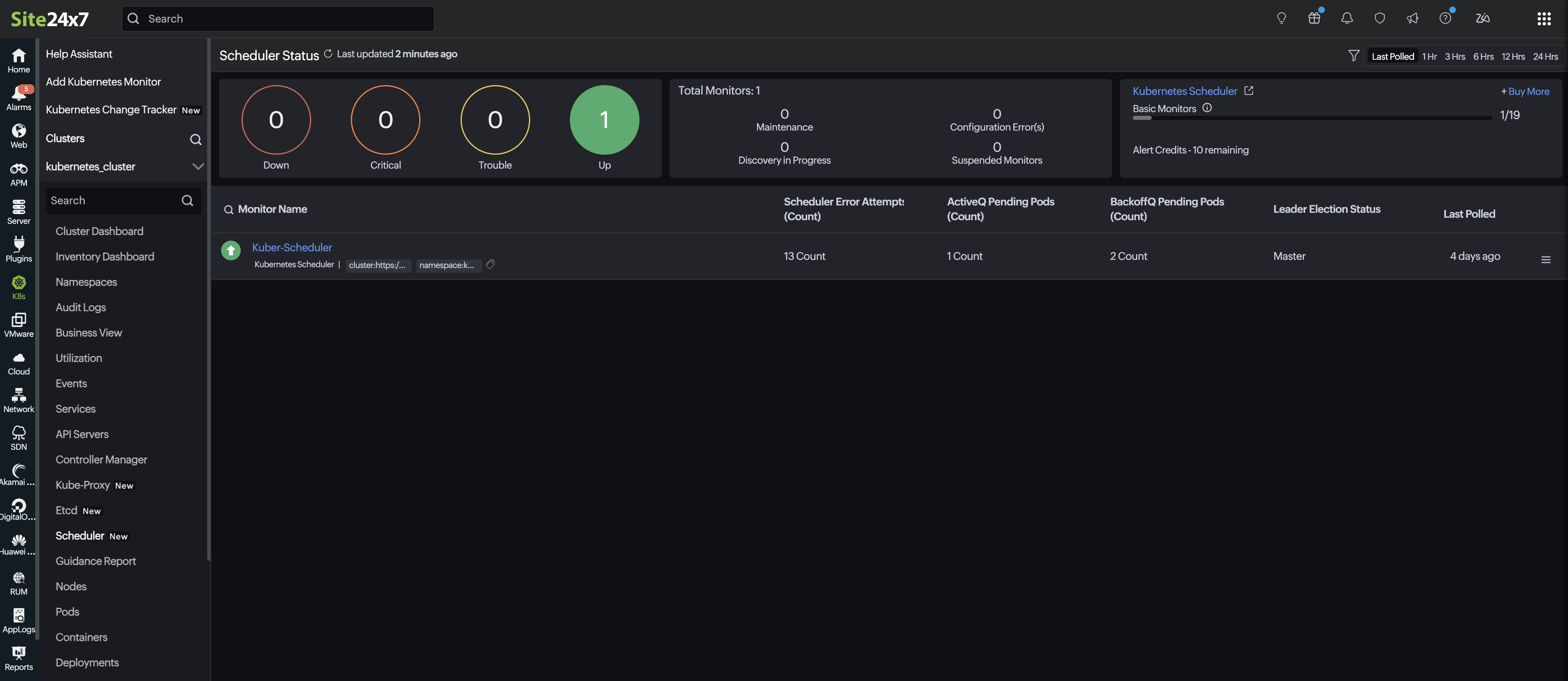
Task: Open the help question mark icon
Action: pyautogui.click(x=1446, y=18)
